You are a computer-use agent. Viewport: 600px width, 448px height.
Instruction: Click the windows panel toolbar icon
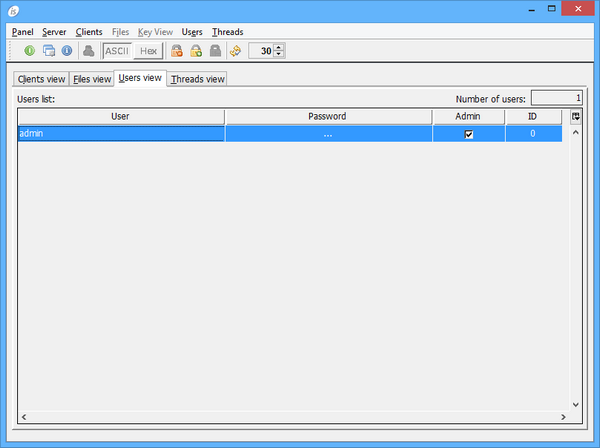[48, 51]
